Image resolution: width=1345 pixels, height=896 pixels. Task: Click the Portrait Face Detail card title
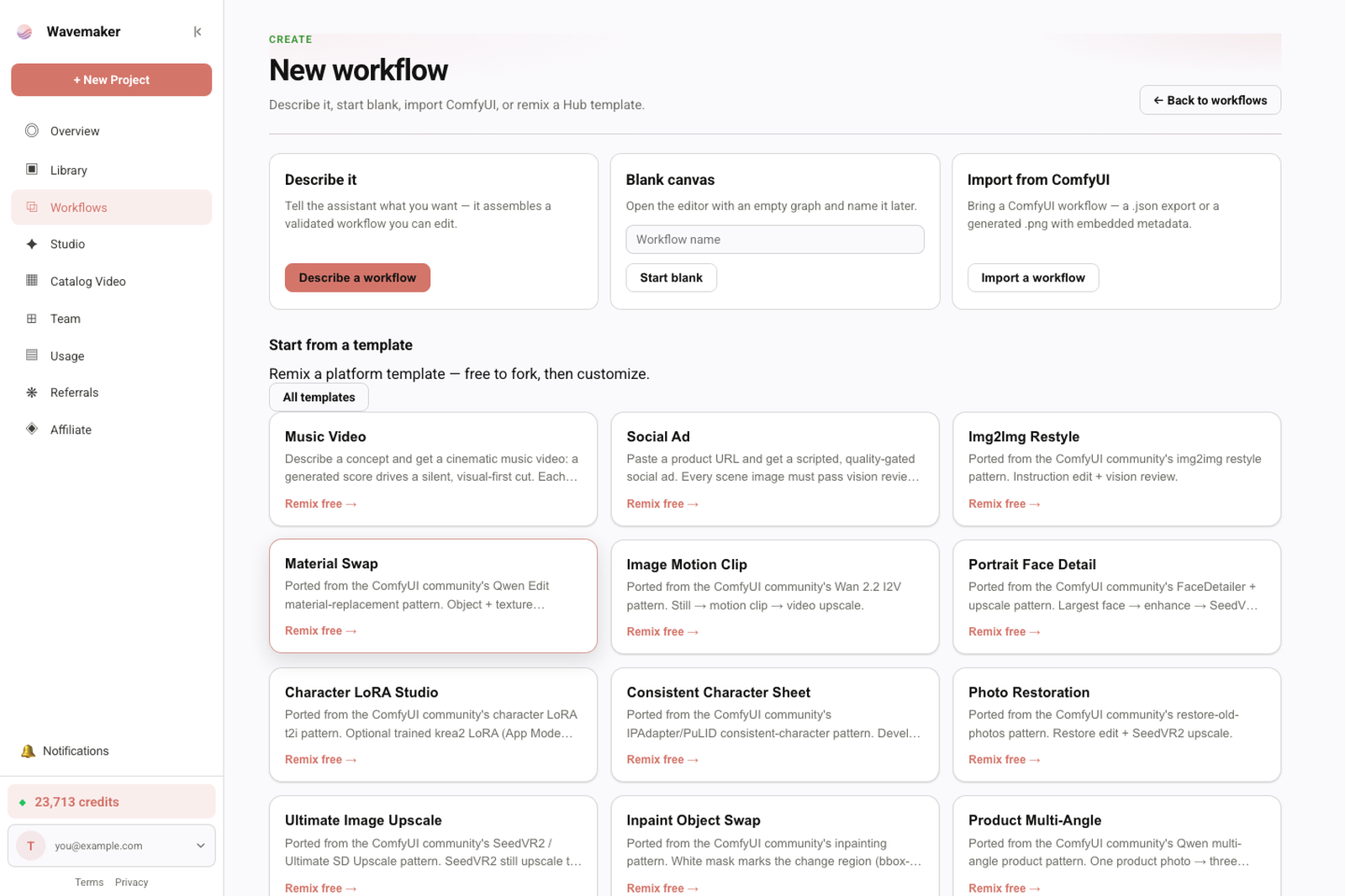click(1032, 564)
